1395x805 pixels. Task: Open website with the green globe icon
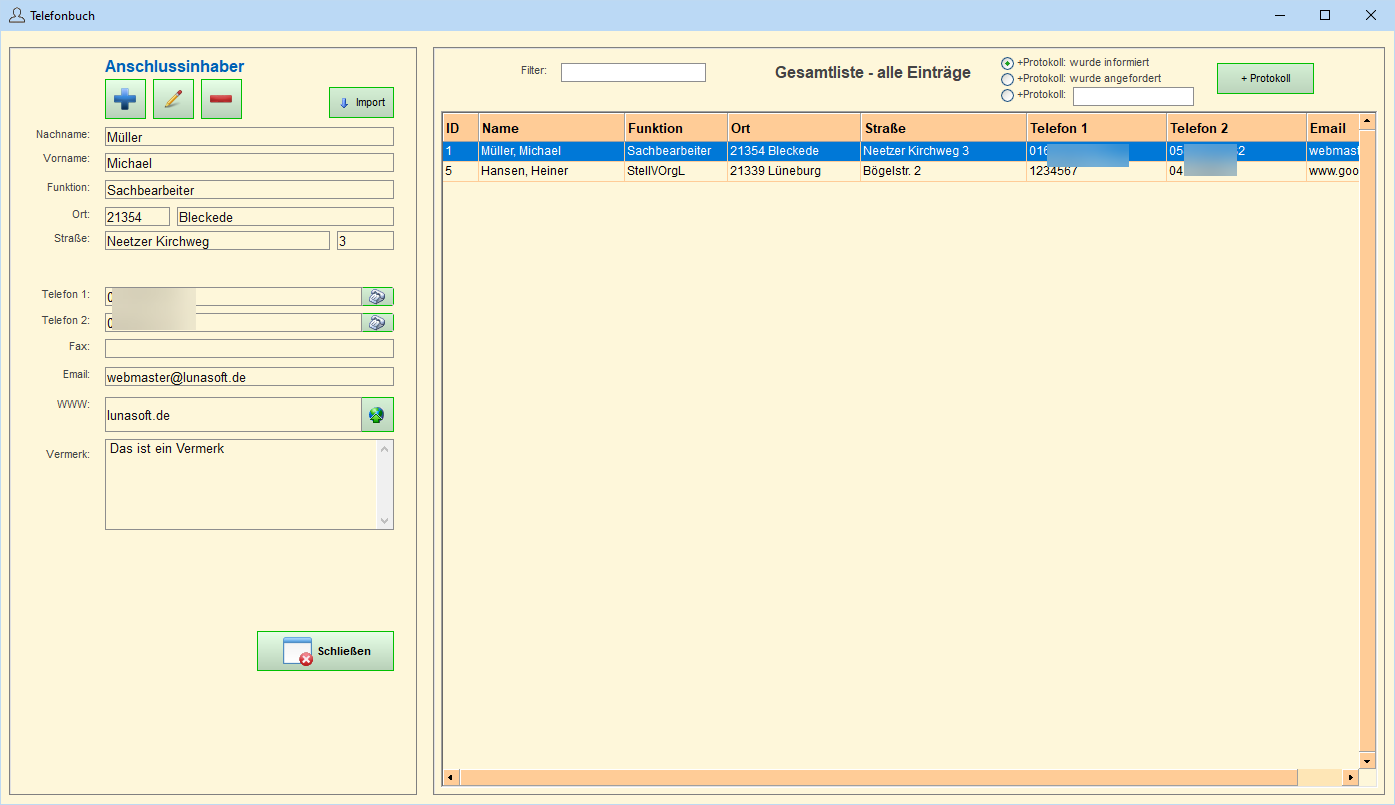377,415
